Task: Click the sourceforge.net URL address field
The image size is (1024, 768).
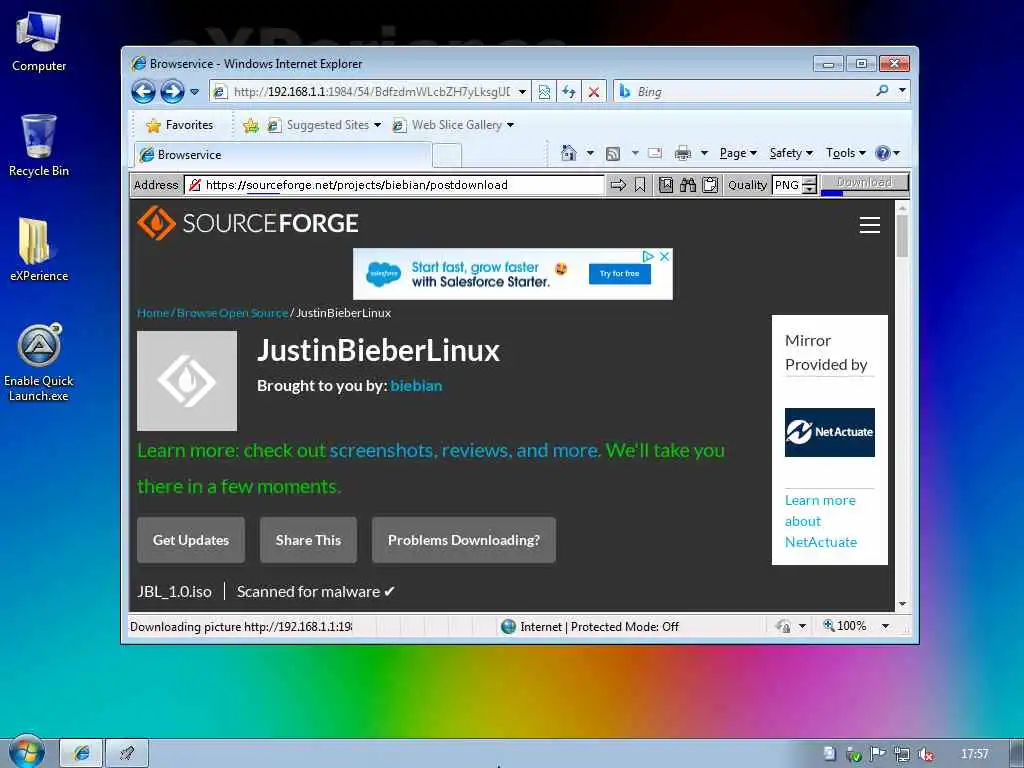Action: coord(394,185)
